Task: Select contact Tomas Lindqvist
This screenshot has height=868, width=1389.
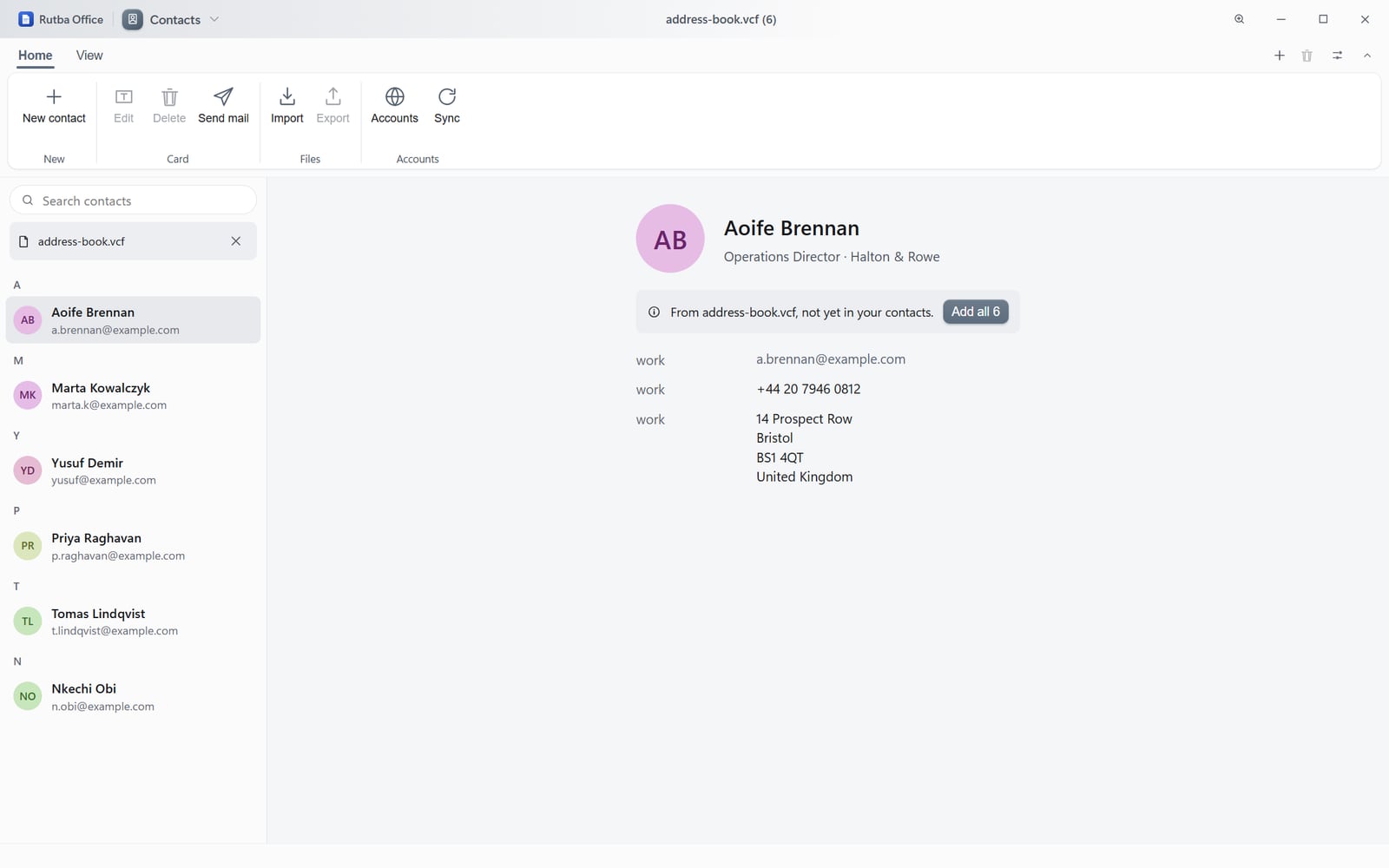Action: [x=133, y=621]
